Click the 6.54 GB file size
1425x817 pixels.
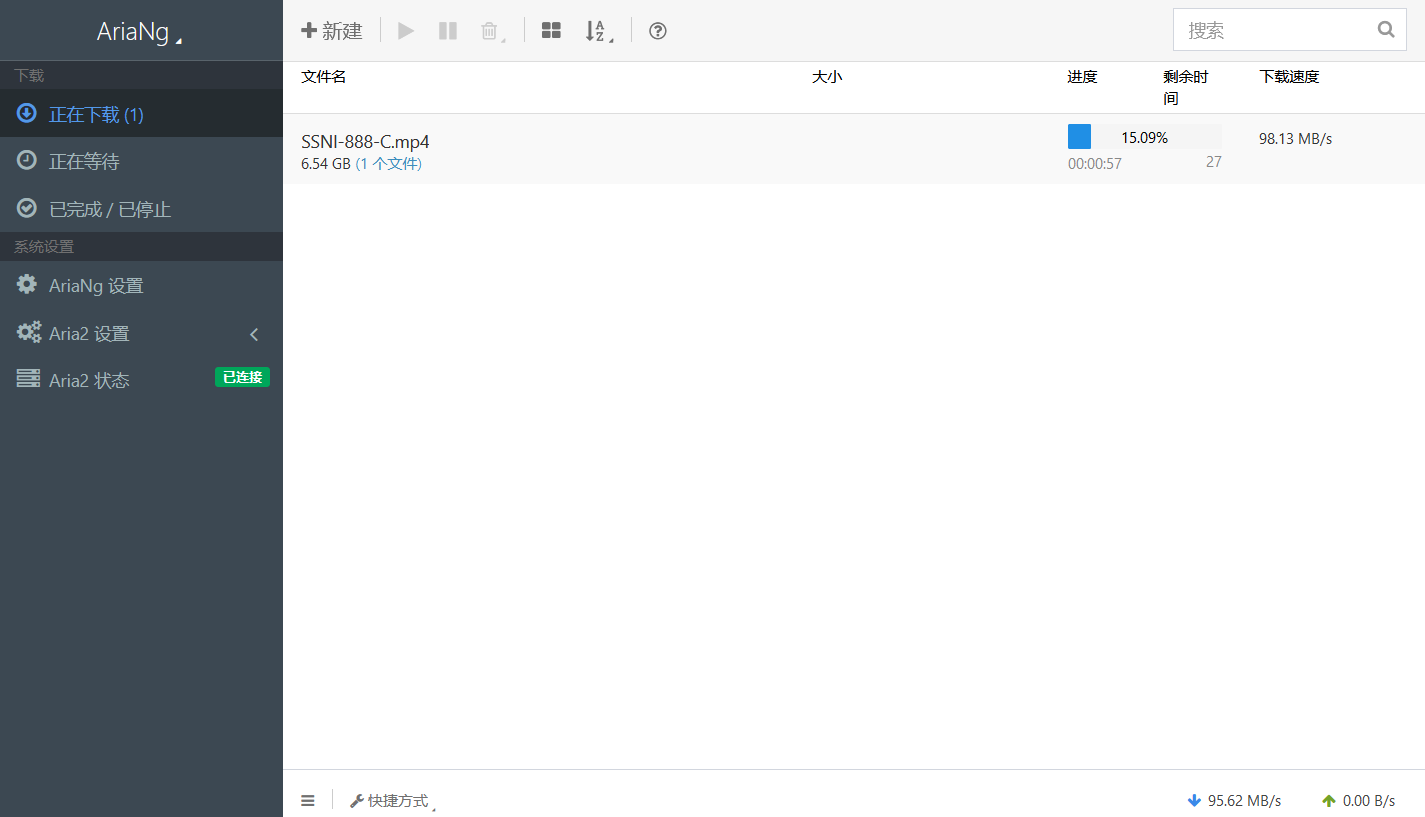pyautogui.click(x=326, y=164)
